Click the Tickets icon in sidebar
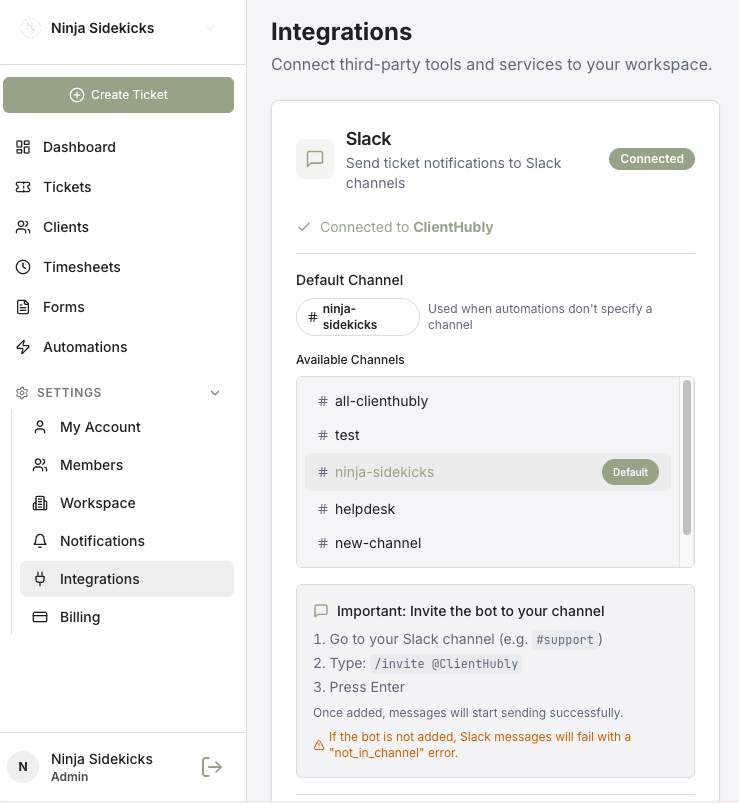The width and height of the screenshot is (739, 804). pos(23,187)
